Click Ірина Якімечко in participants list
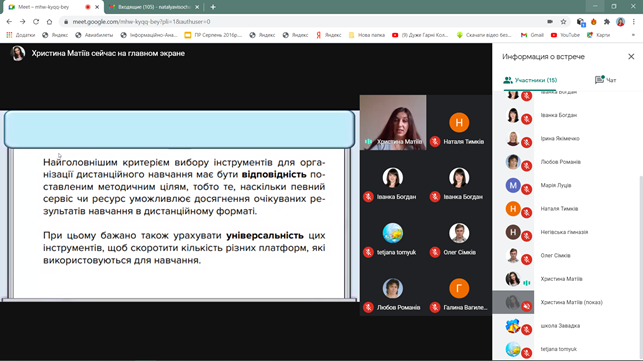The width and height of the screenshot is (643, 361). [560, 139]
